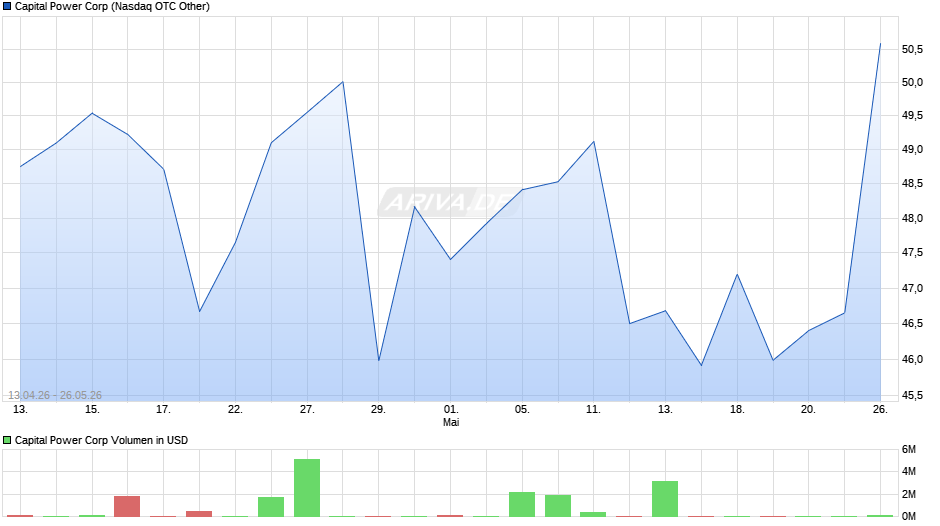Click the green volume bar at 05. Mai

(x=522, y=504)
